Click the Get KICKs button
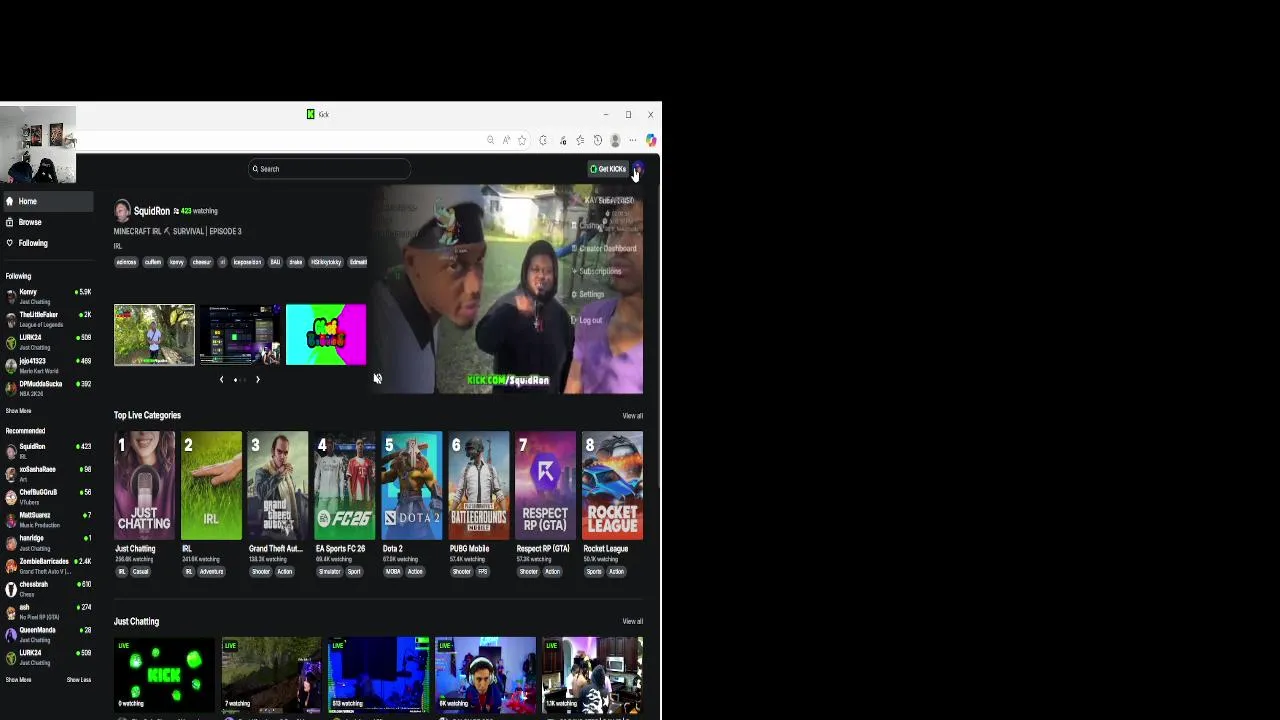The width and height of the screenshot is (1280, 720). click(x=608, y=169)
